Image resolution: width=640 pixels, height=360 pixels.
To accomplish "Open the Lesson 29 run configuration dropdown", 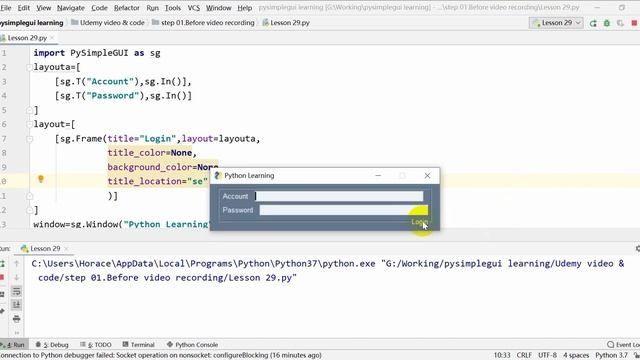I will (x=556, y=23).
